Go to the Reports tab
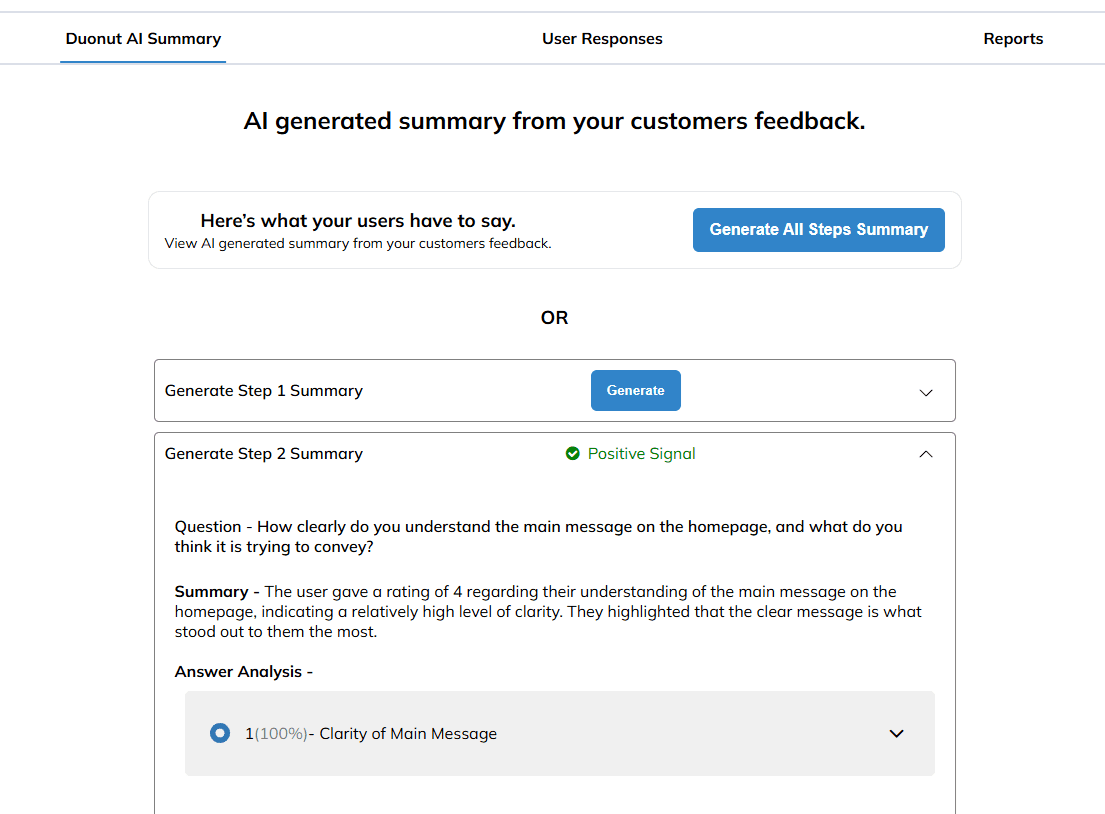1105x814 pixels. [x=1013, y=39]
